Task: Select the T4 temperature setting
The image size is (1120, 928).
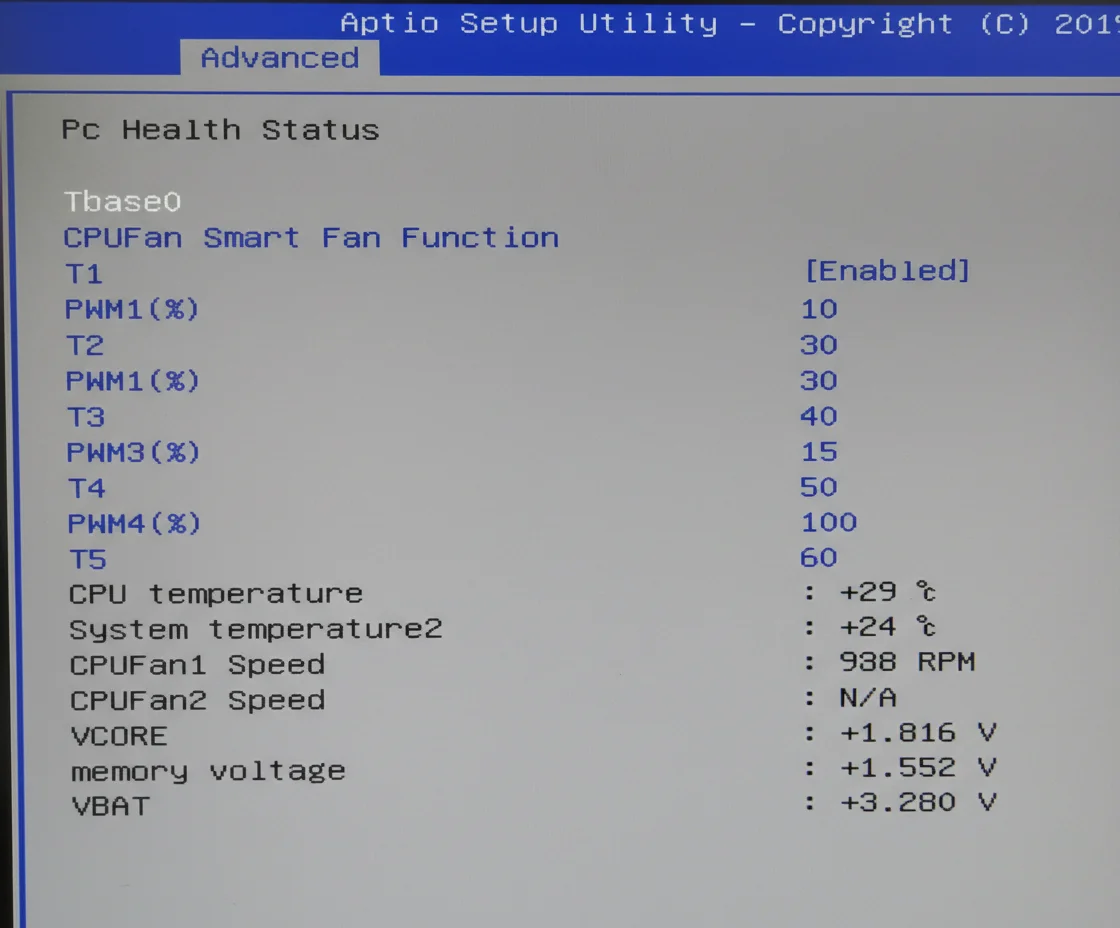Action: (x=87, y=488)
